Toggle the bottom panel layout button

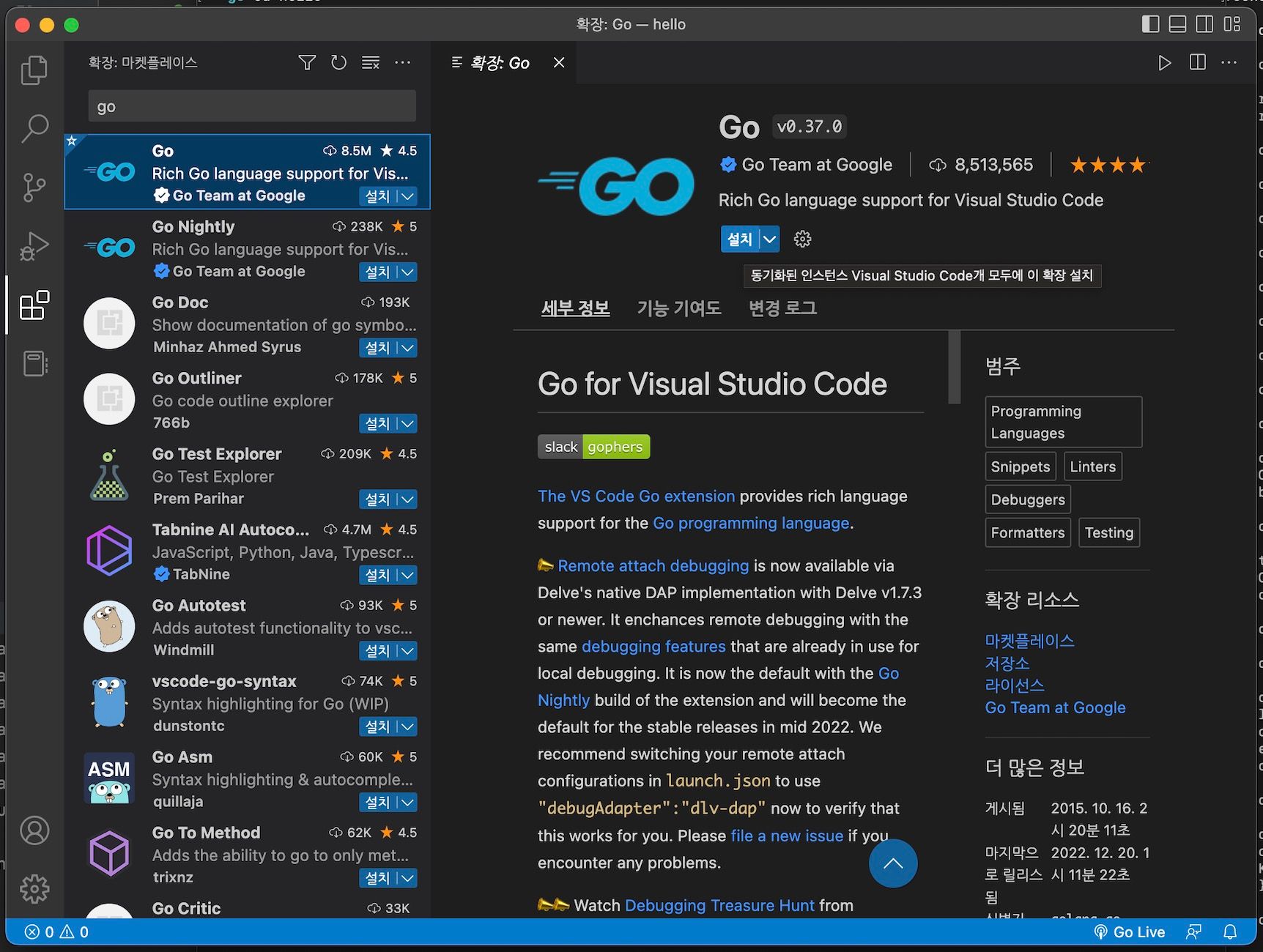[x=1177, y=24]
